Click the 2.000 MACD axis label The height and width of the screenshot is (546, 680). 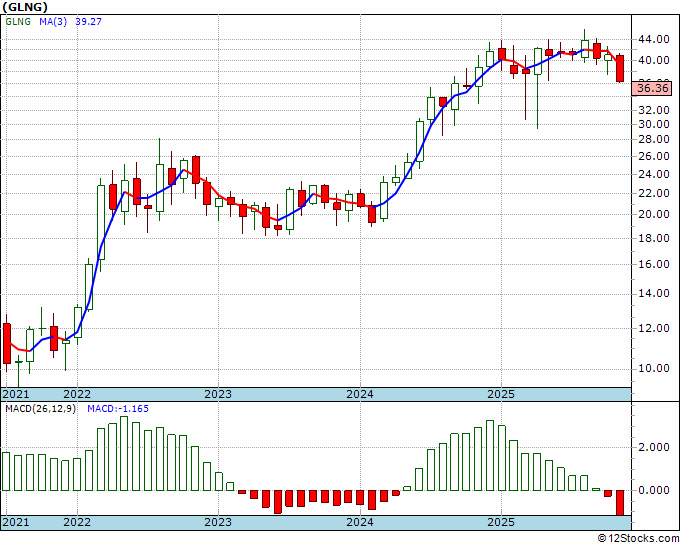[x=654, y=448]
